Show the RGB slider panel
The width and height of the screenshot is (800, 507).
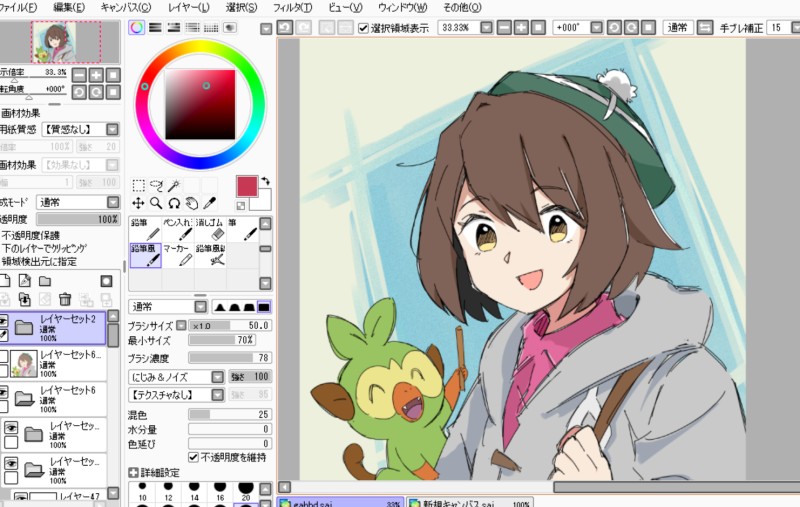click(155, 28)
